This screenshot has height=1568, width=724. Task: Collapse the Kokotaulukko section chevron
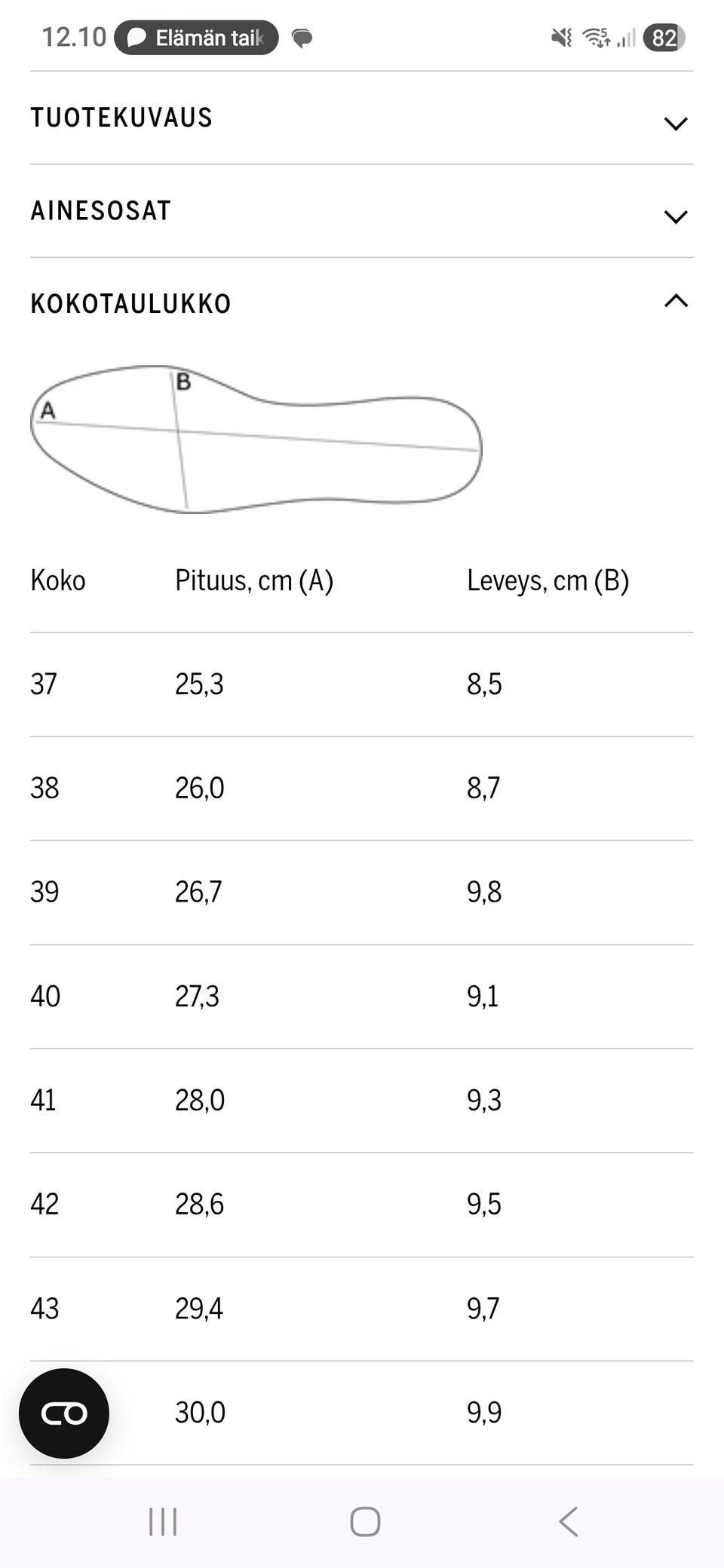tap(675, 302)
